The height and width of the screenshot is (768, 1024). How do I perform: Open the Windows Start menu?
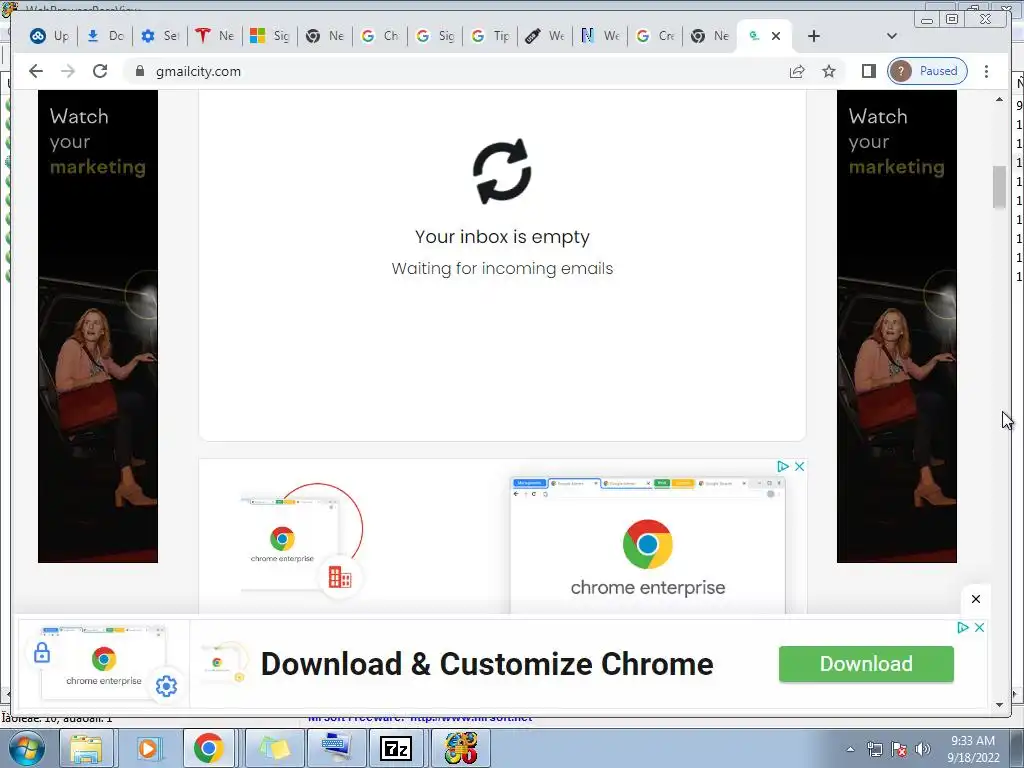[x=25, y=748]
